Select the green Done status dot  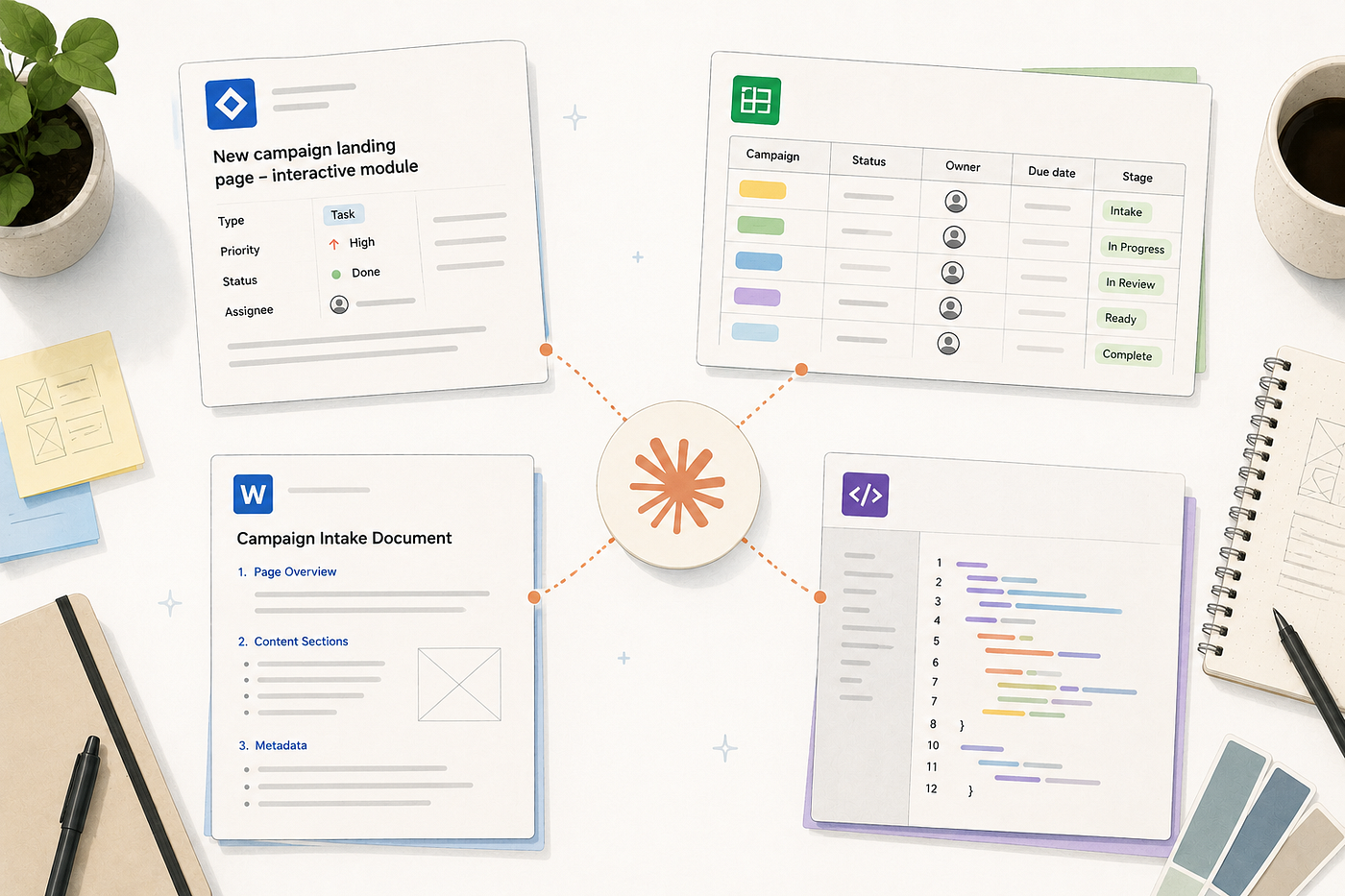pyautogui.click(x=336, y=275)
